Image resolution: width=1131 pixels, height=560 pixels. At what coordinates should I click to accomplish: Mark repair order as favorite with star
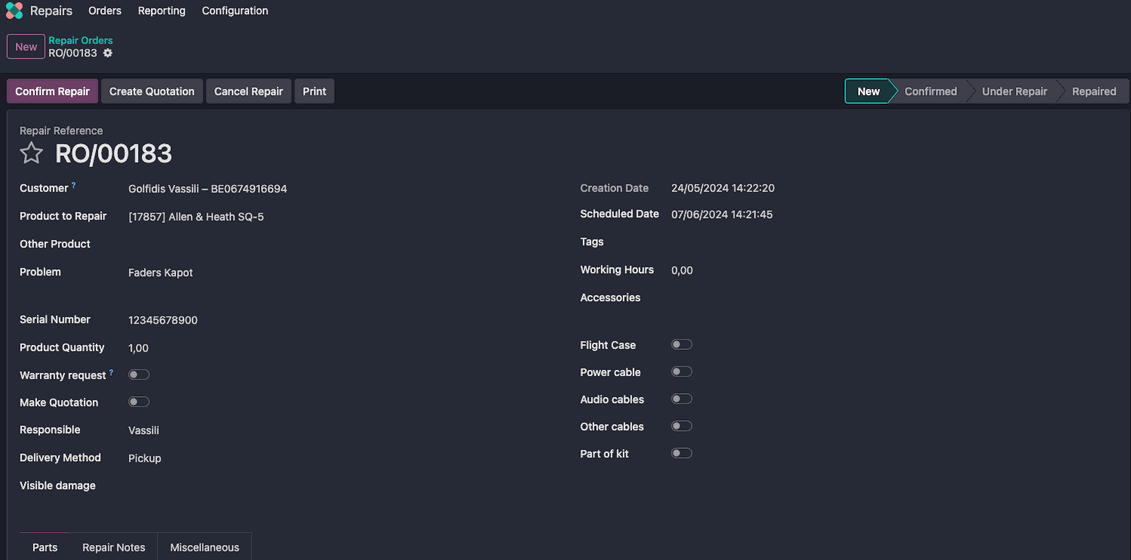(x=32, y=153)
